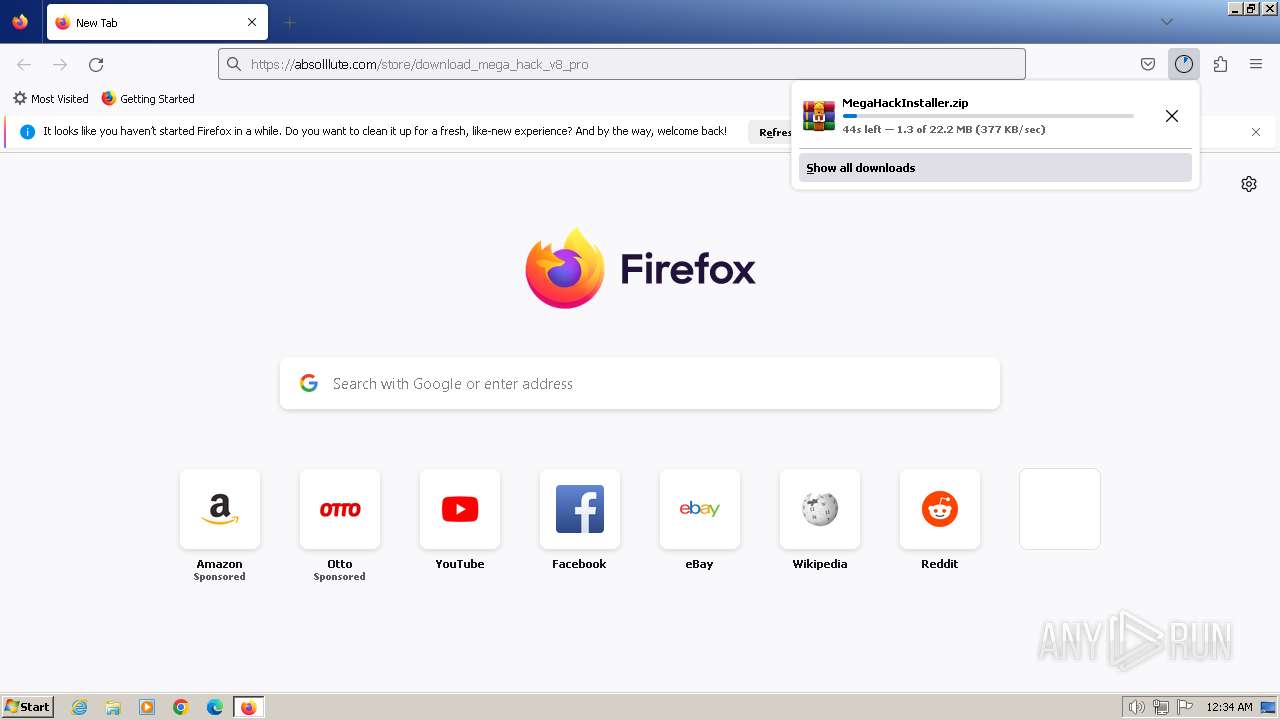
Task: Launch Windows Media Player from the taskbar
Action: tap(147, 707)
